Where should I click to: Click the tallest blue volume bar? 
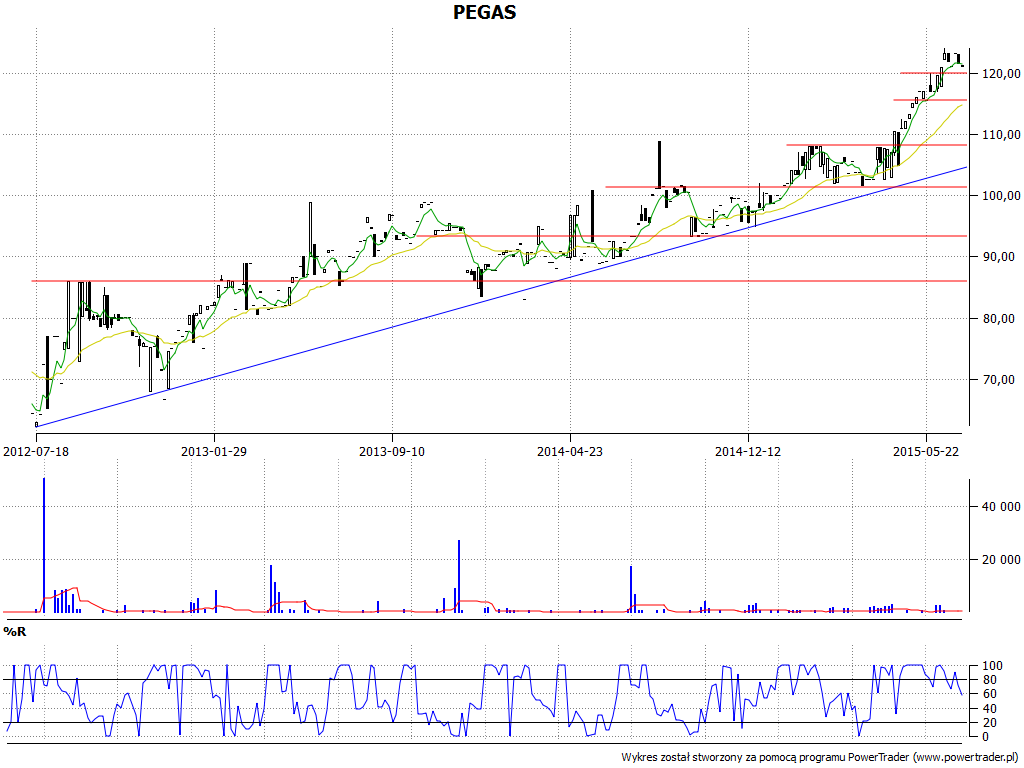coord(44,545)
